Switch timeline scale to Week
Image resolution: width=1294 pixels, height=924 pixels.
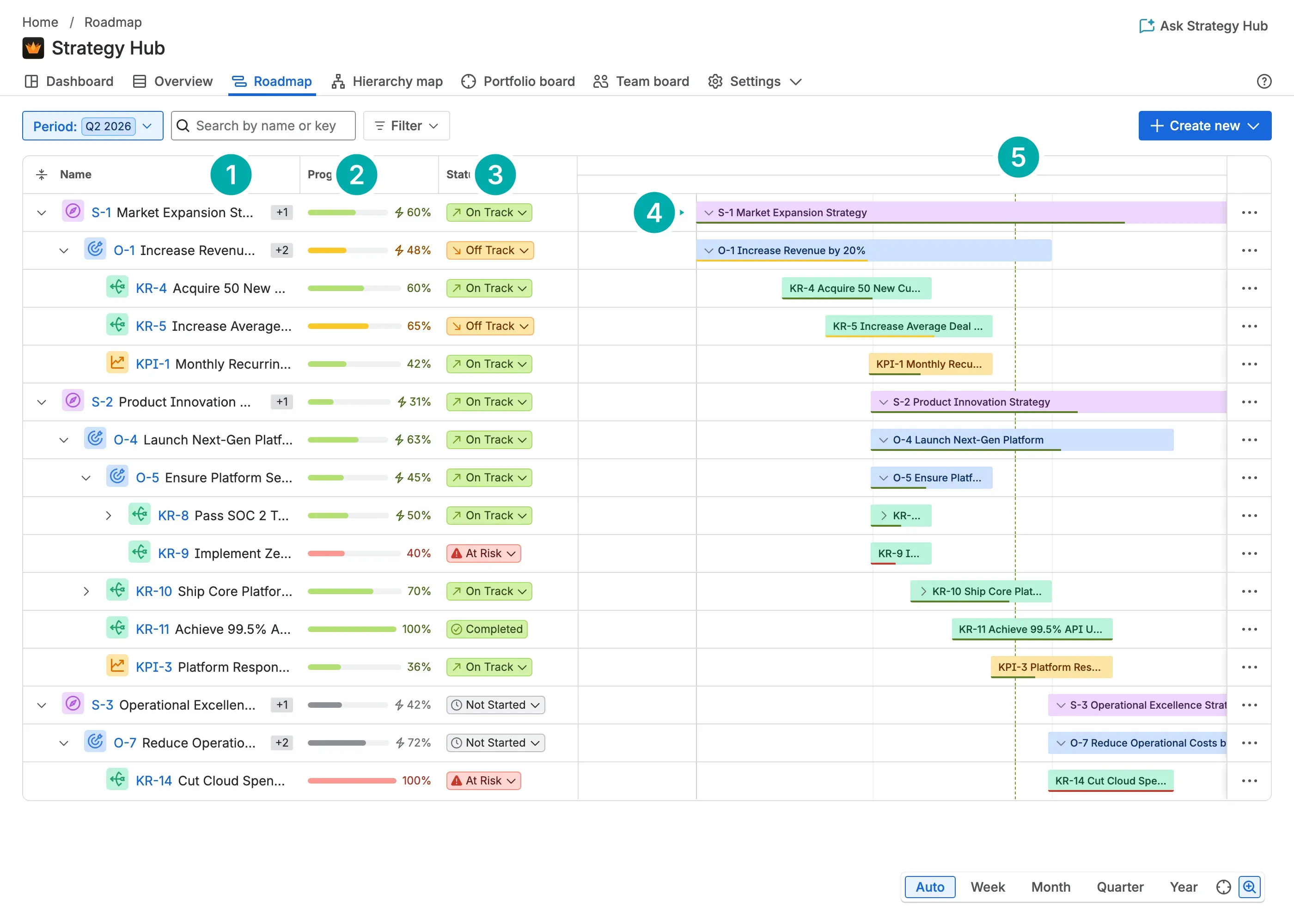[x=987, y=887]
